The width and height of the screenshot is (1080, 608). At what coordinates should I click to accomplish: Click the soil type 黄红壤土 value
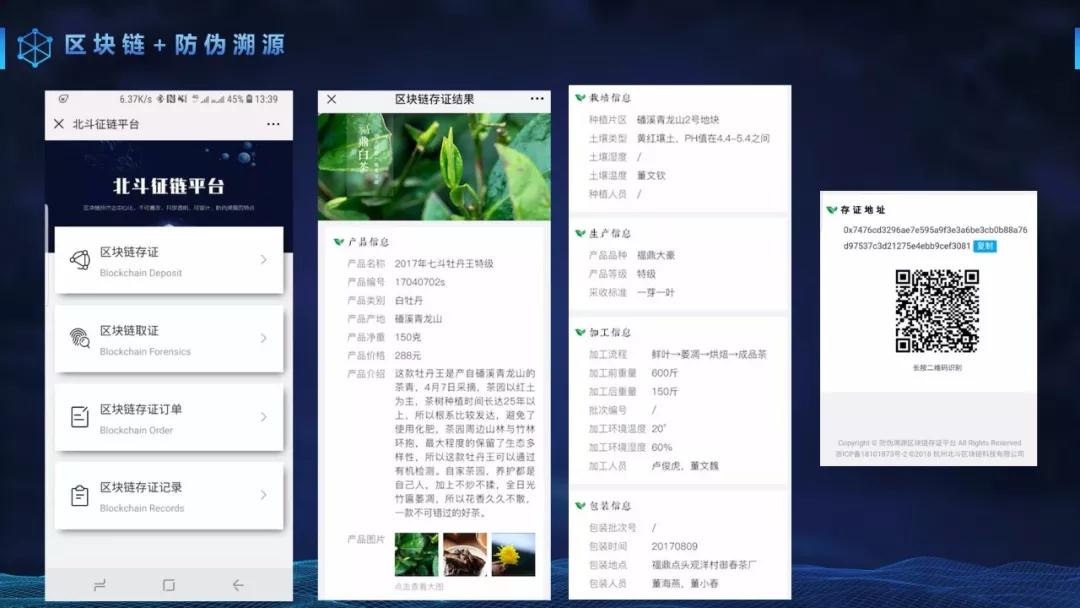[x=703, y=138]
